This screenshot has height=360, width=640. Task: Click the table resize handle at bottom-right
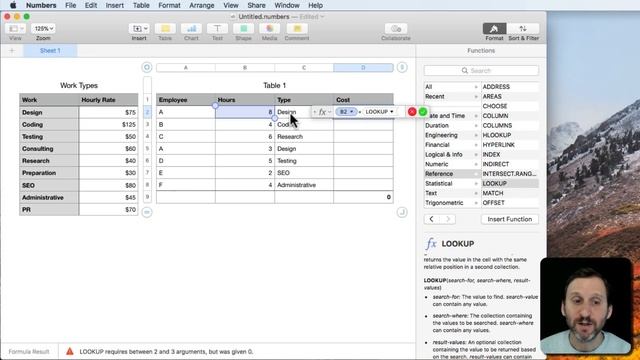(402, 212)
